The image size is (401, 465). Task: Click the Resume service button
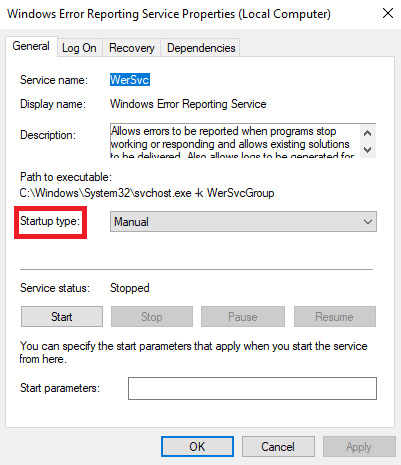tap(335, 317)
